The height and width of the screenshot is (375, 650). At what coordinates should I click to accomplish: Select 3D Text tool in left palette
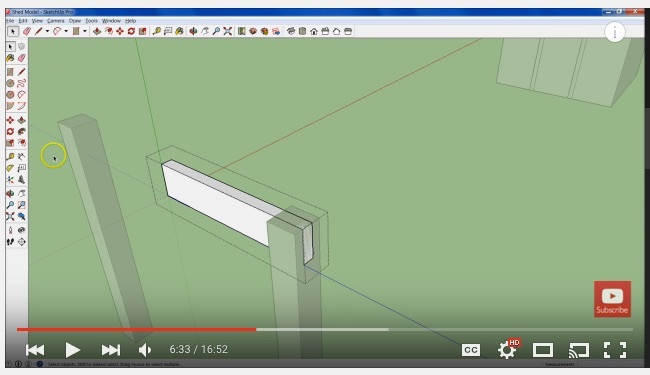[x=22, y=180]
